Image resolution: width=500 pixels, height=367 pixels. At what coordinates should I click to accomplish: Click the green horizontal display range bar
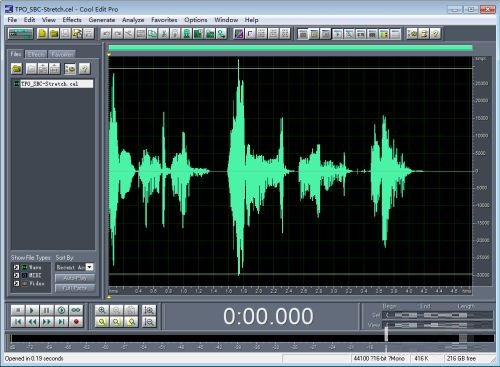coord(290,48)
